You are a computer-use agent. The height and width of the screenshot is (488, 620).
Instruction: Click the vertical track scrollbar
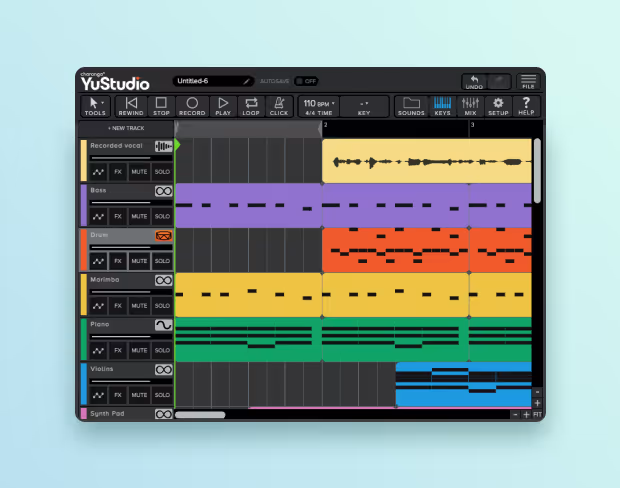click(537, 170)
